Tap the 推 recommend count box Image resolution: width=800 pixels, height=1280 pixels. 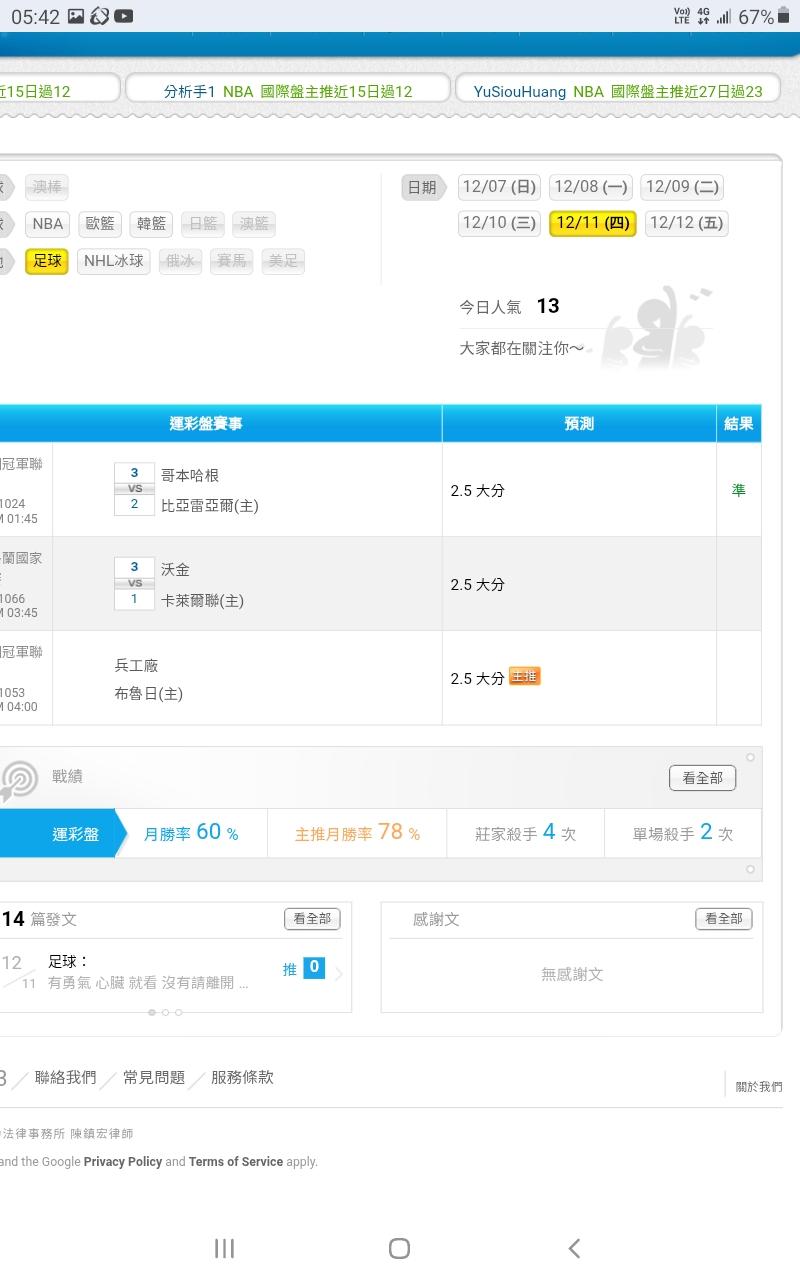click(x=313, y=967)
